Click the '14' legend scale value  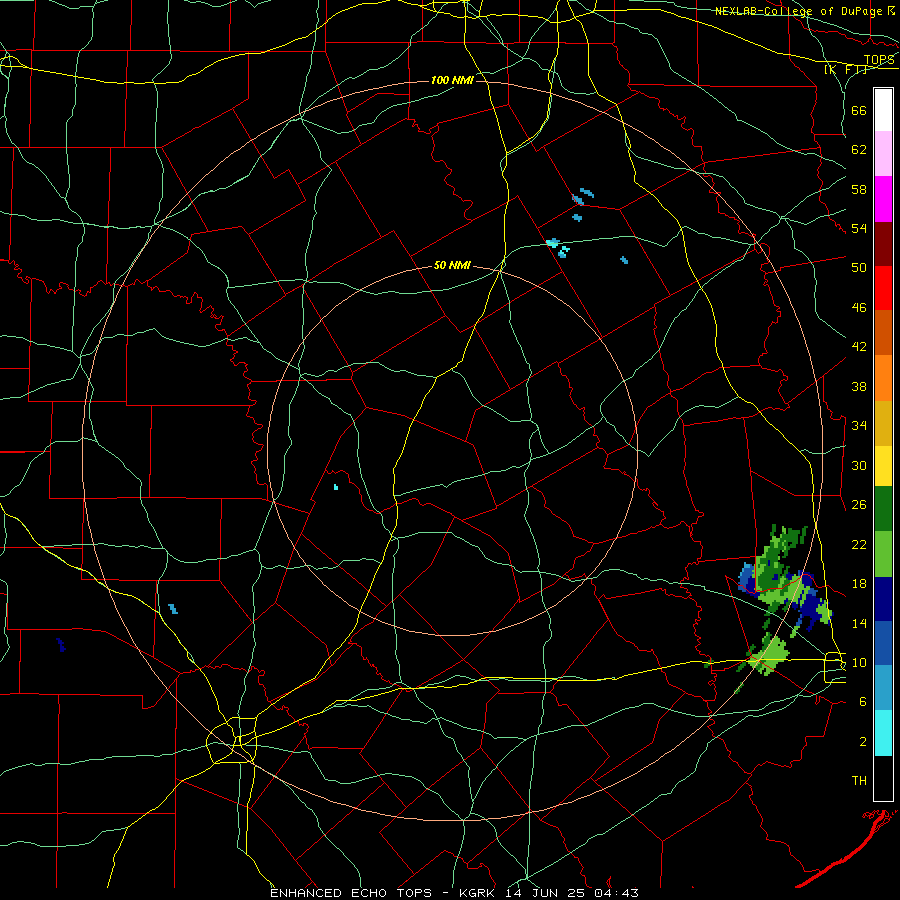click(x=859, y=623)
